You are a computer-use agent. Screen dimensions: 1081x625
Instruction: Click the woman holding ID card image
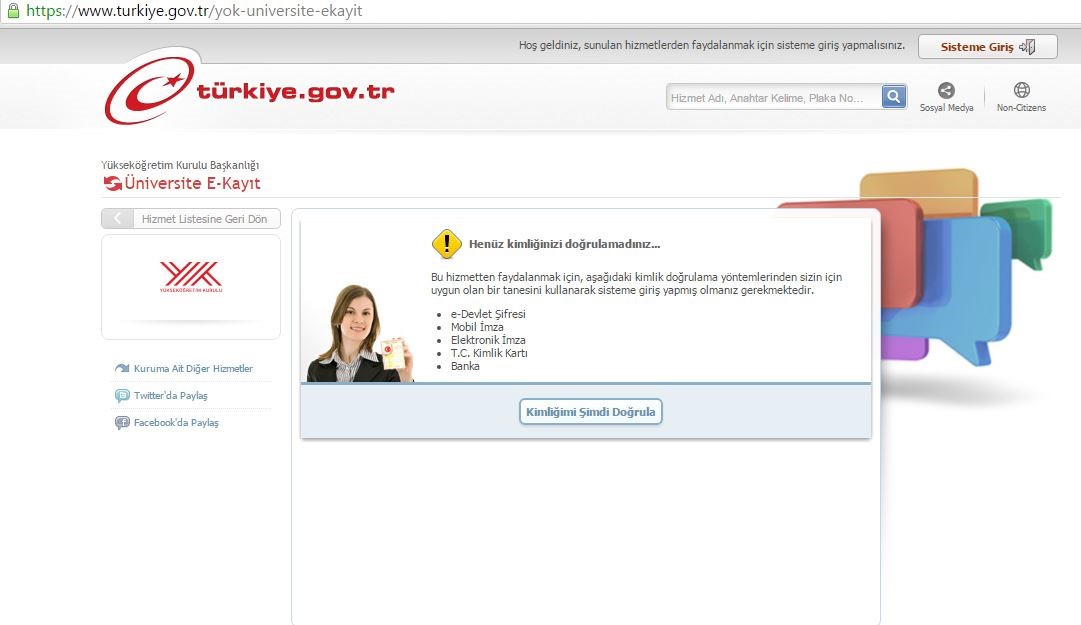click(x=360, y=334)
